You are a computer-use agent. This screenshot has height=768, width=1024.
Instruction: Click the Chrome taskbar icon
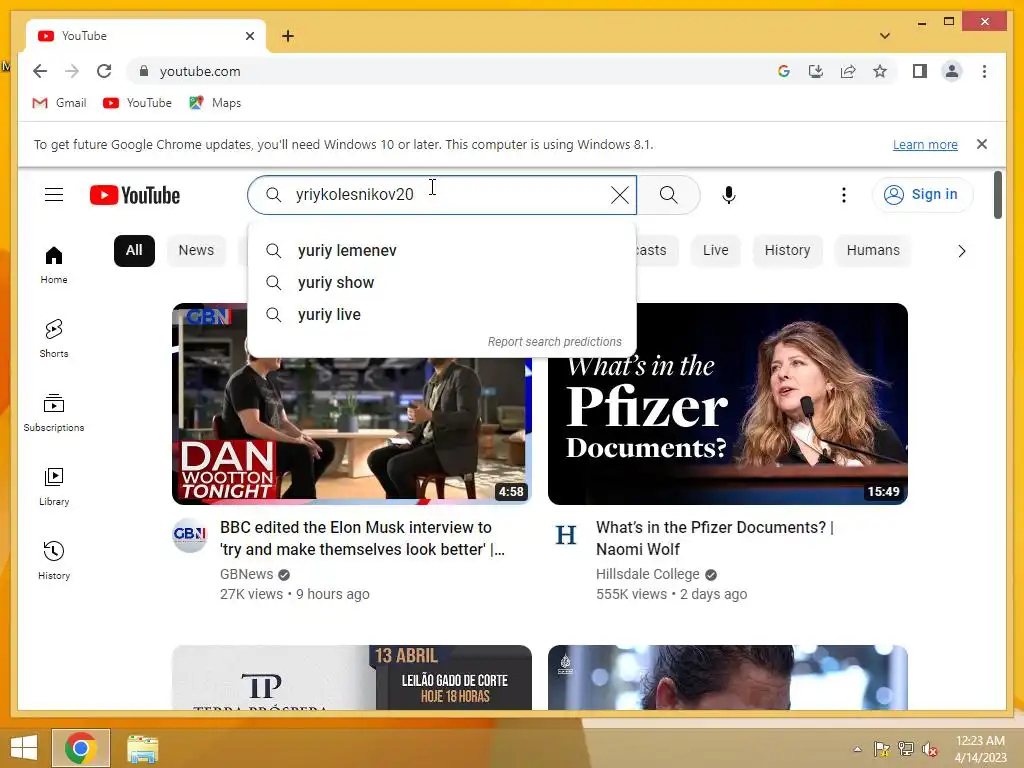coord(81,748)
